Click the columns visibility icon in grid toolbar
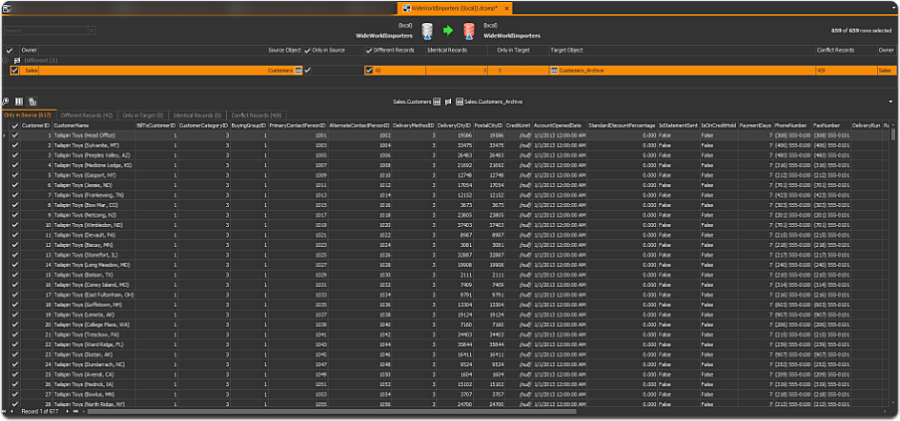The width and height of the screenshot is (900, 421). click(19, 101)
